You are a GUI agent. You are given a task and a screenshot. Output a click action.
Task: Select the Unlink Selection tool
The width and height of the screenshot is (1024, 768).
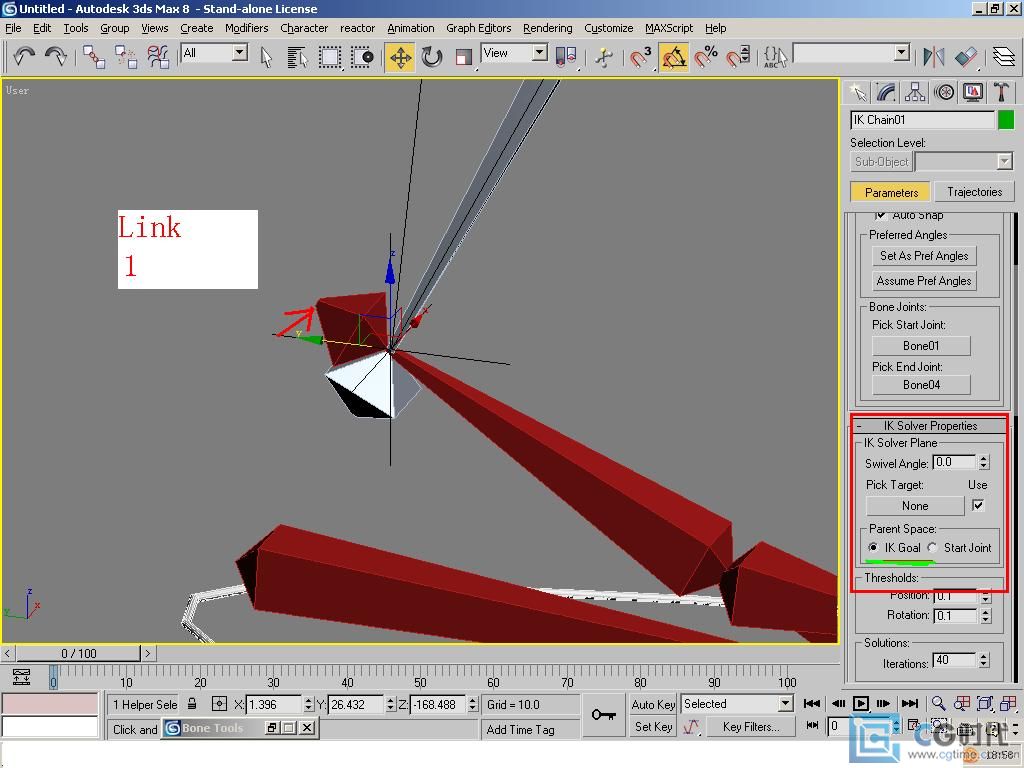tap(125, 57)
